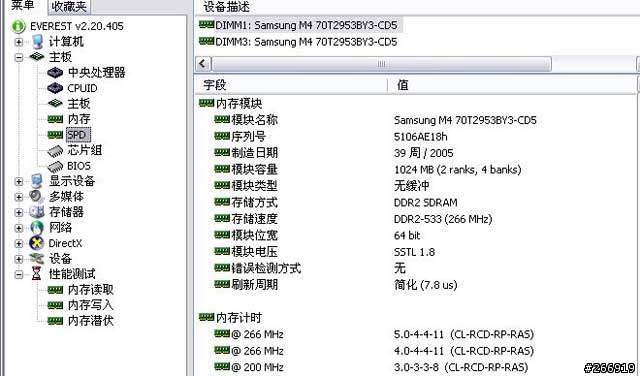Viewport: 640px width, 376px height.
Task: Select the 模块类型 field row
Action: pos(254,186)
